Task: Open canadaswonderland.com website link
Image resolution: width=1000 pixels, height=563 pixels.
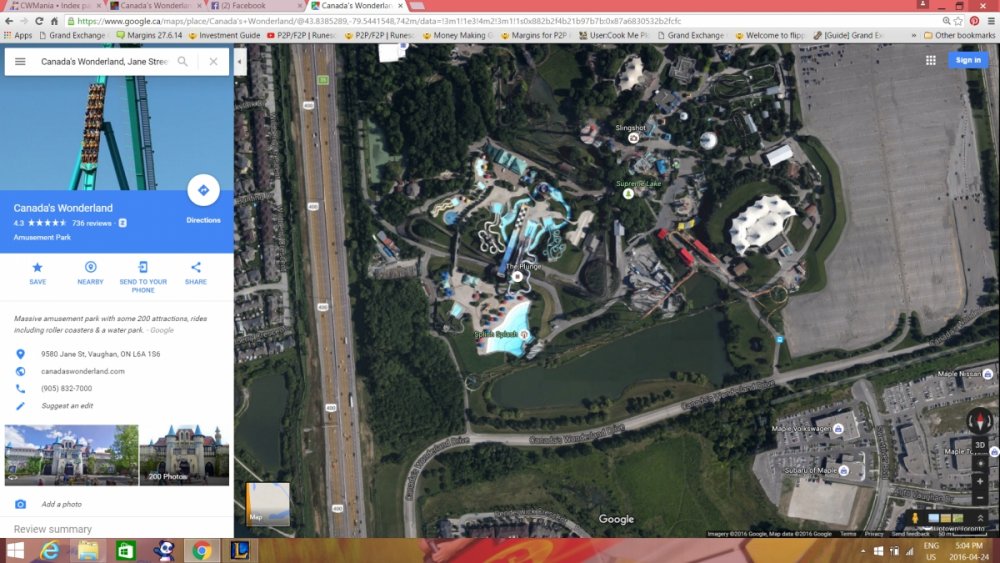Action: click(x=83, y=371)
